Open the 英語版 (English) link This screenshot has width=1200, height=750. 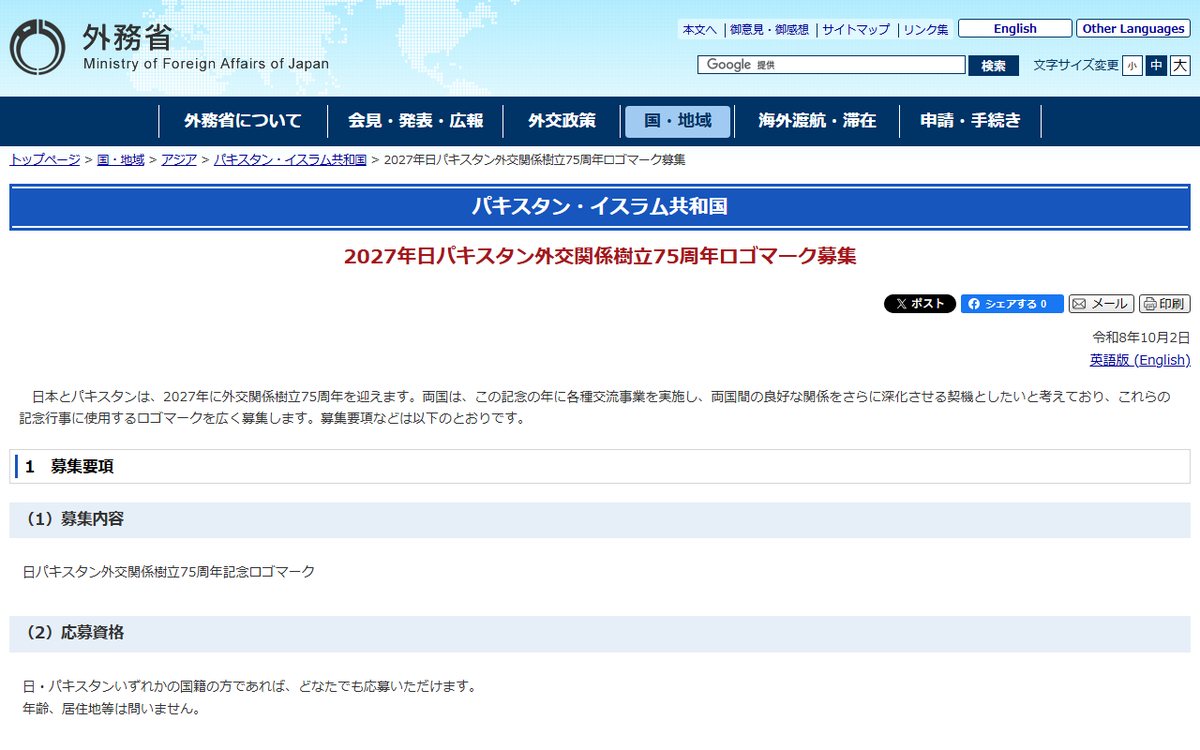1140,360
